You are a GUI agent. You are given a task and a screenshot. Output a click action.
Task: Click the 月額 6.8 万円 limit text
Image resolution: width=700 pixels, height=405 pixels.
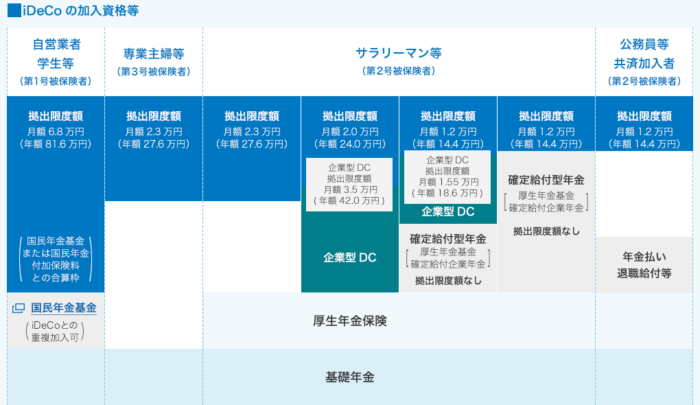(56, 132)
